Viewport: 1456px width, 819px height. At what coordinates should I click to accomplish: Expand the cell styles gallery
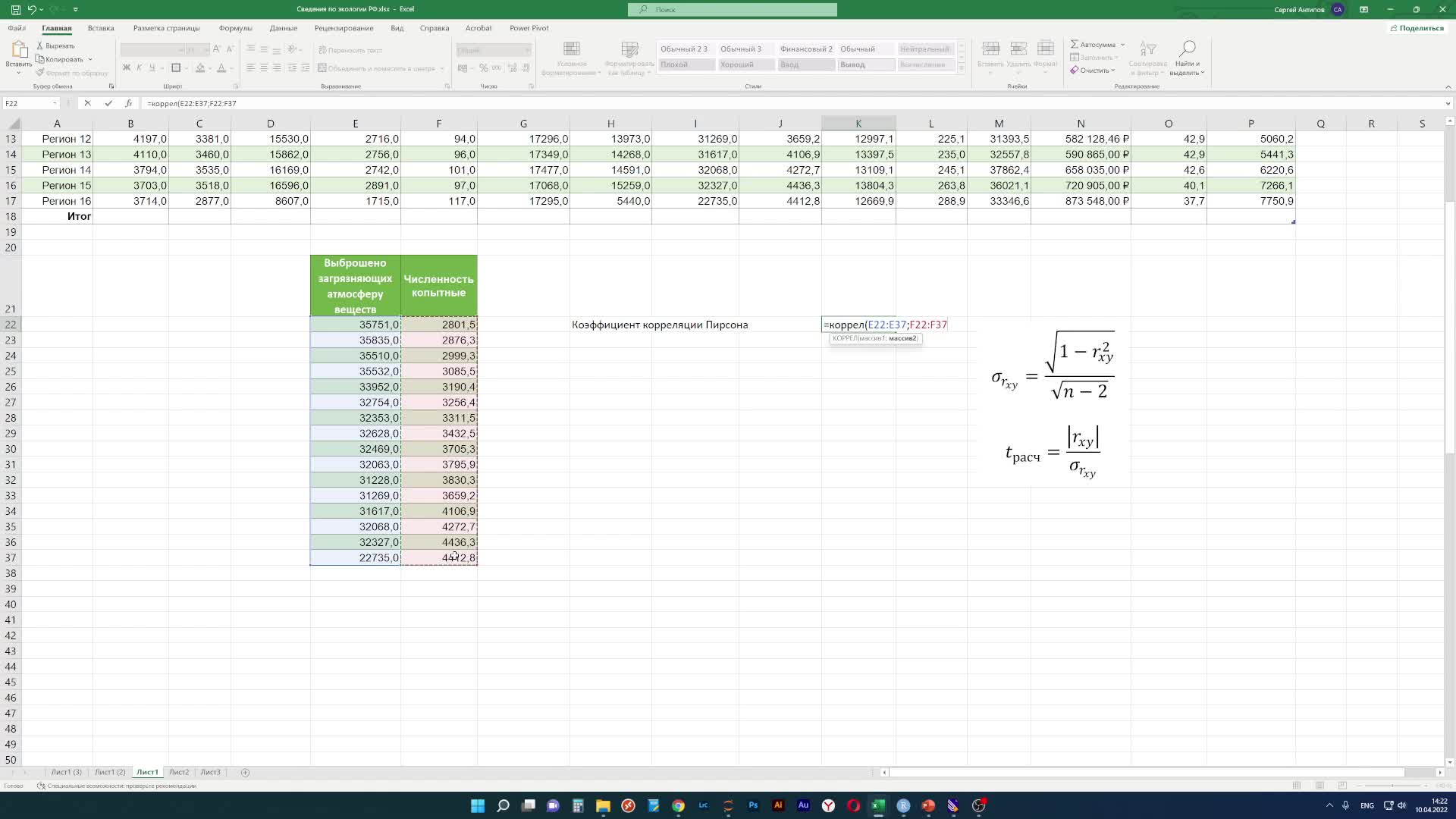coord(961,69)
